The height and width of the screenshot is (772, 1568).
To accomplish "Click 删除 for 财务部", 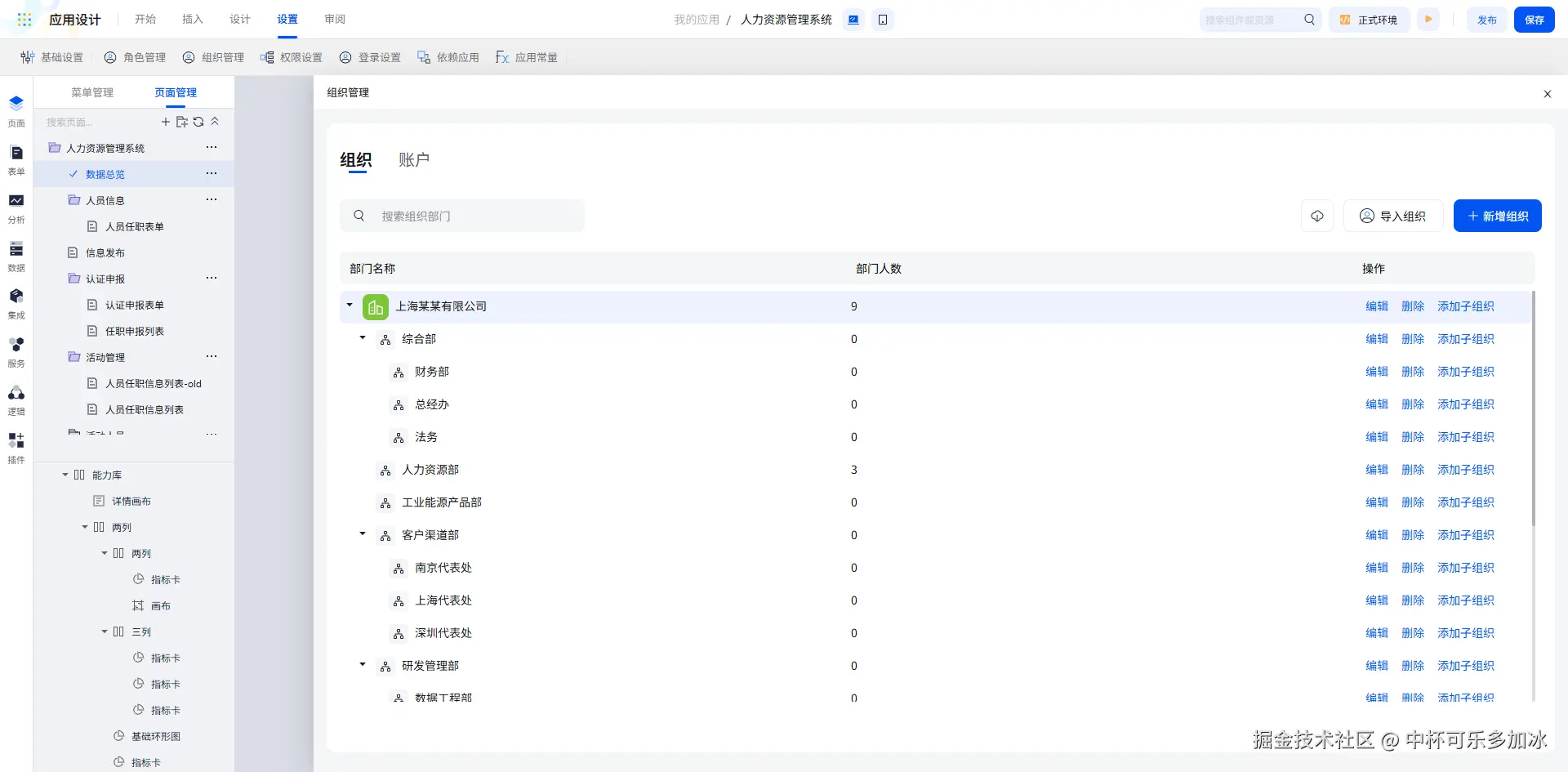I will [x=1413, y=372].
